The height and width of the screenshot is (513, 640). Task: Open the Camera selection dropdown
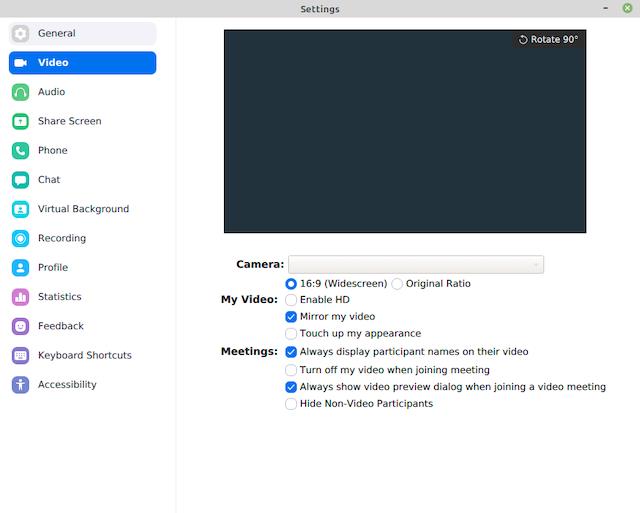[416, 264]
